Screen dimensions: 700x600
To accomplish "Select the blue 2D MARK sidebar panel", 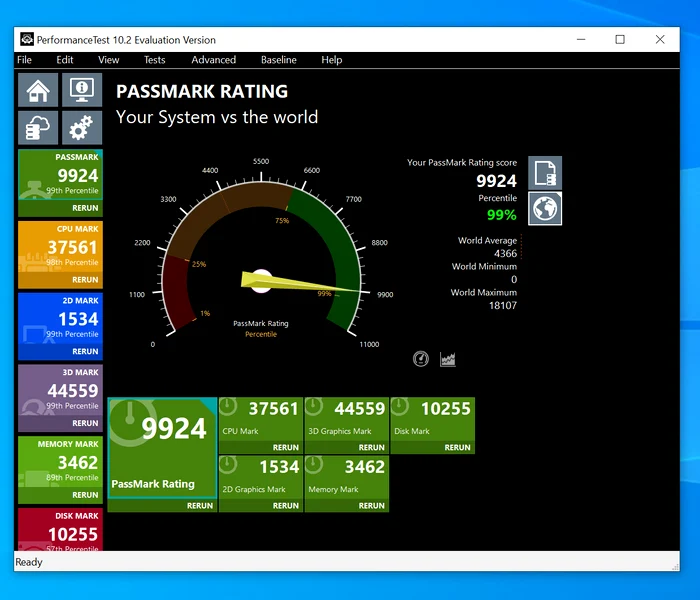I will coord(60,318).
